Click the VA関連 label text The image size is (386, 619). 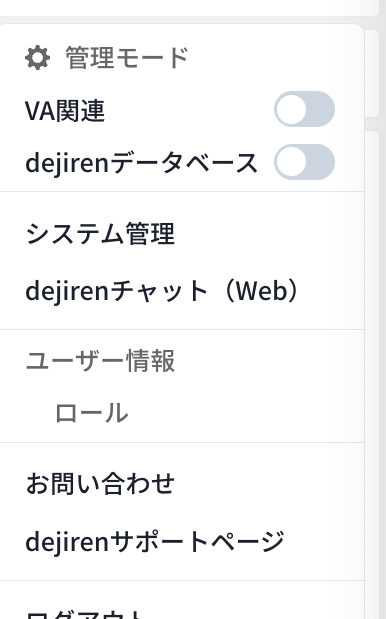pyautogui.click(x=65, y=111)
